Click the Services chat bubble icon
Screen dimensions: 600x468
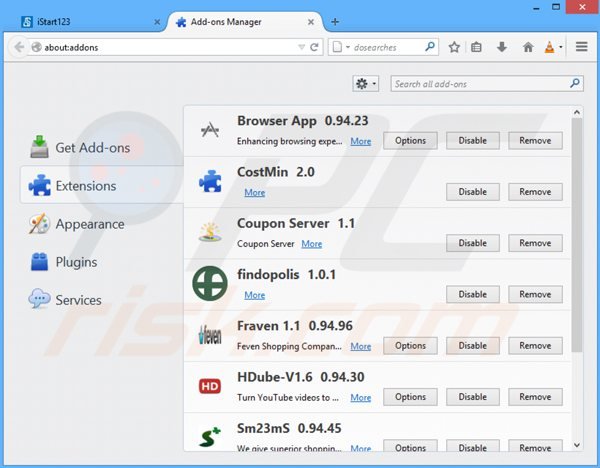pyautogui.click(x=39, y=298)
